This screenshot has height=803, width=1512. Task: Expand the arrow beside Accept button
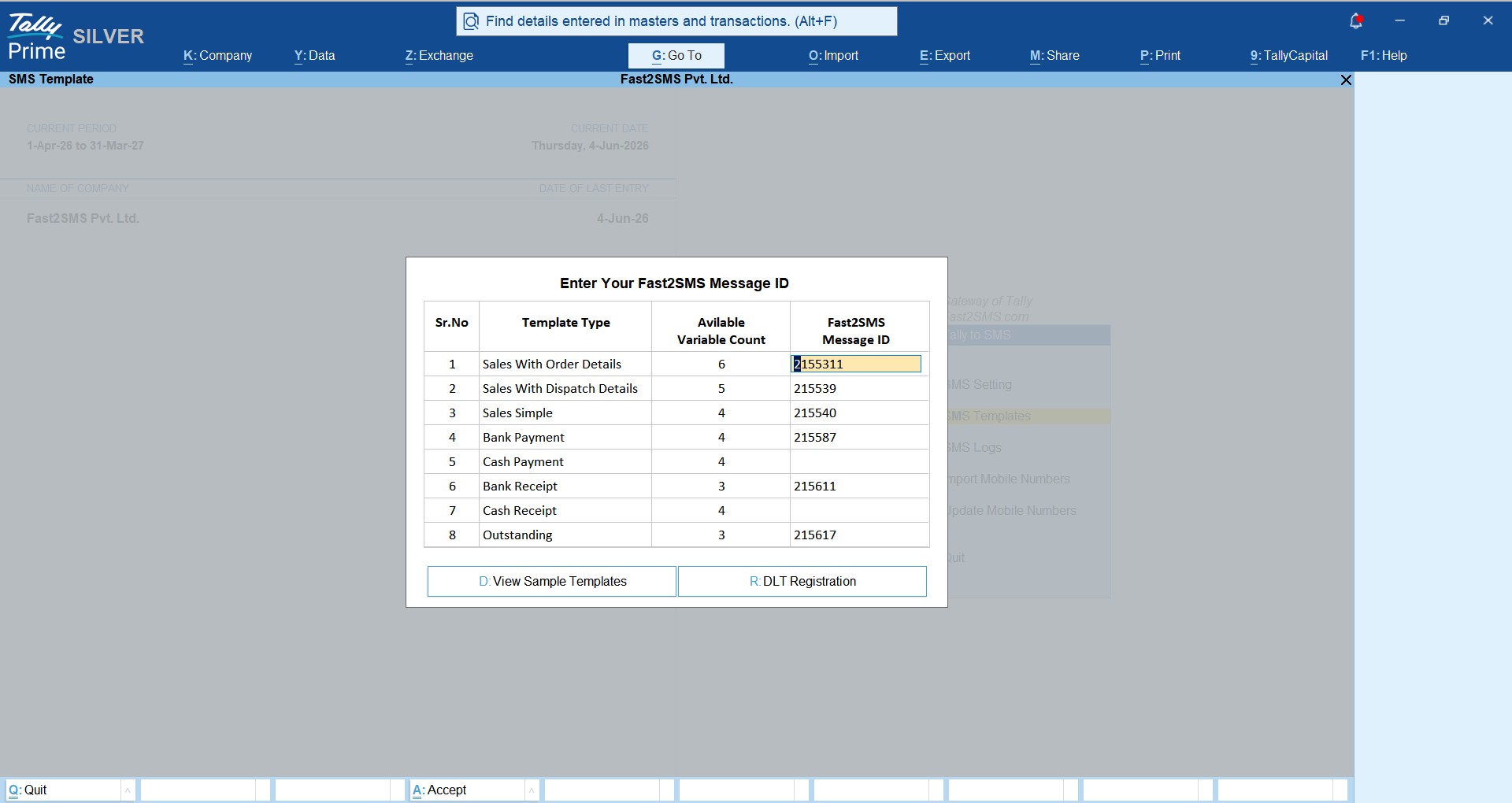point(532,790)
